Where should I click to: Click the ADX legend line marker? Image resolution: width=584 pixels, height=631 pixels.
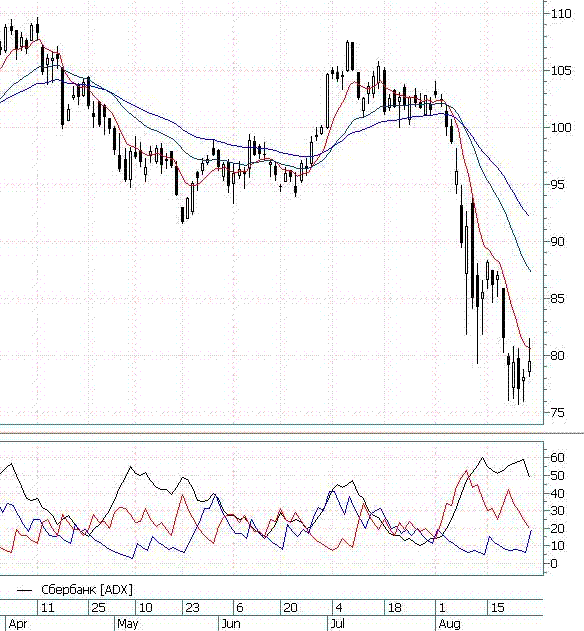coord(25,590)
